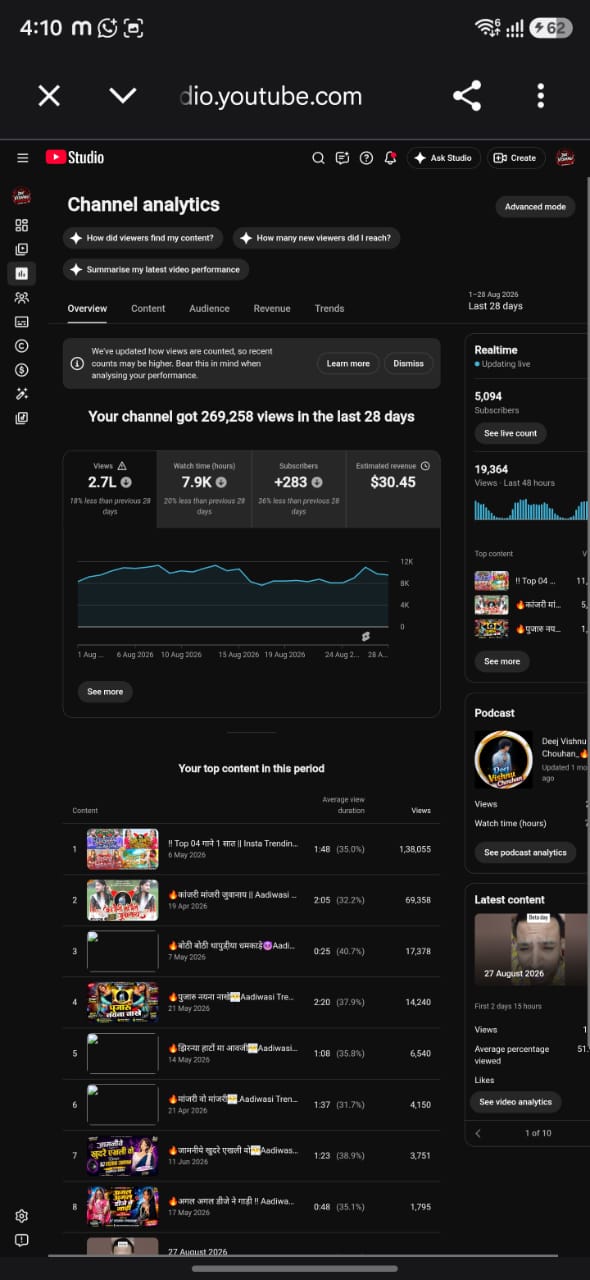Click See live count in Realtime
The image size is (590, 1280).
pos(510,433)
